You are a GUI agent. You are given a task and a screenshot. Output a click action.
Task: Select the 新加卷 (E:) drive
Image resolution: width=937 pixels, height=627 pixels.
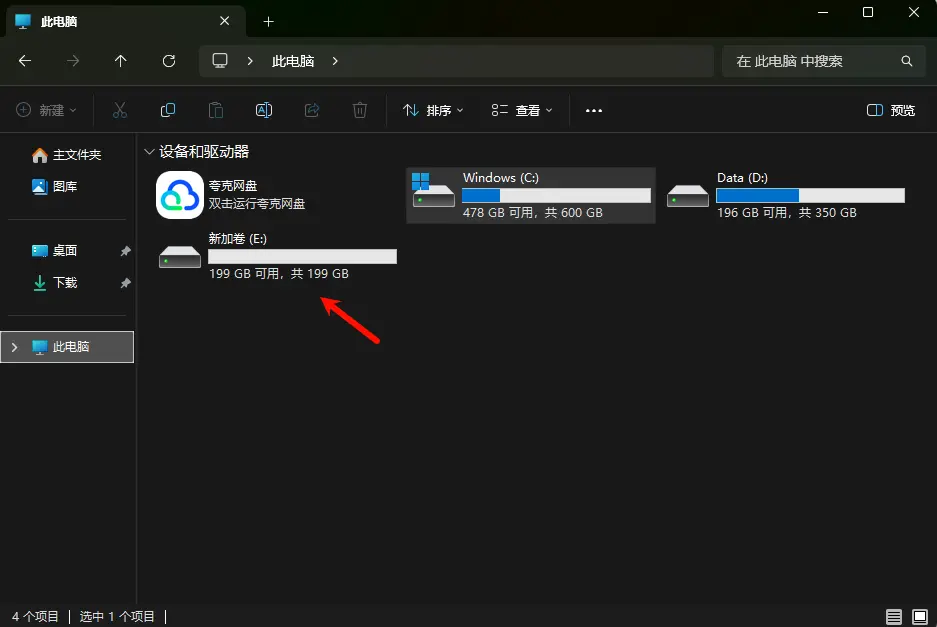pyautogui.click(x=278, y=256)
